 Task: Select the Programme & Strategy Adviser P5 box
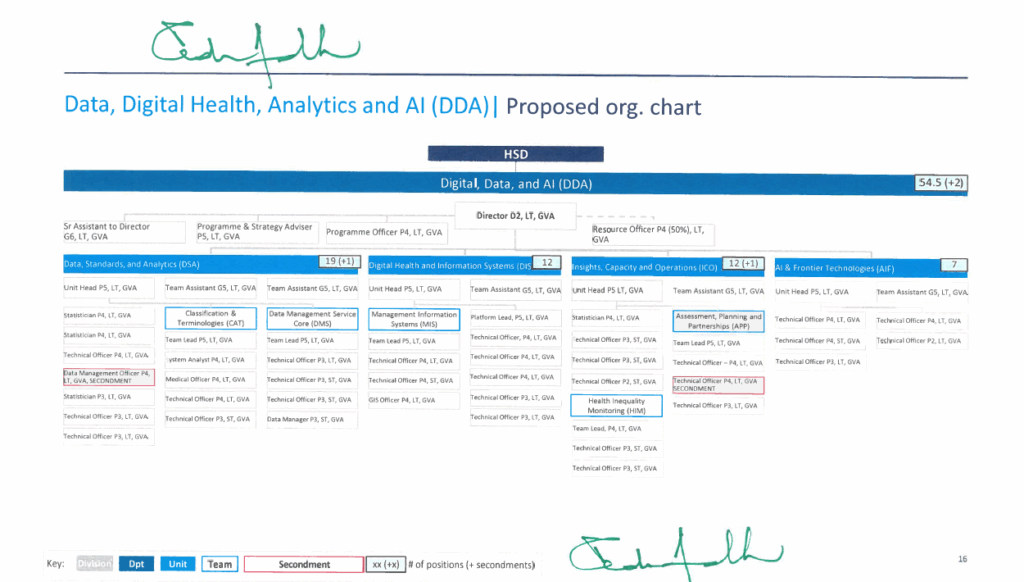tap(257, 232)
